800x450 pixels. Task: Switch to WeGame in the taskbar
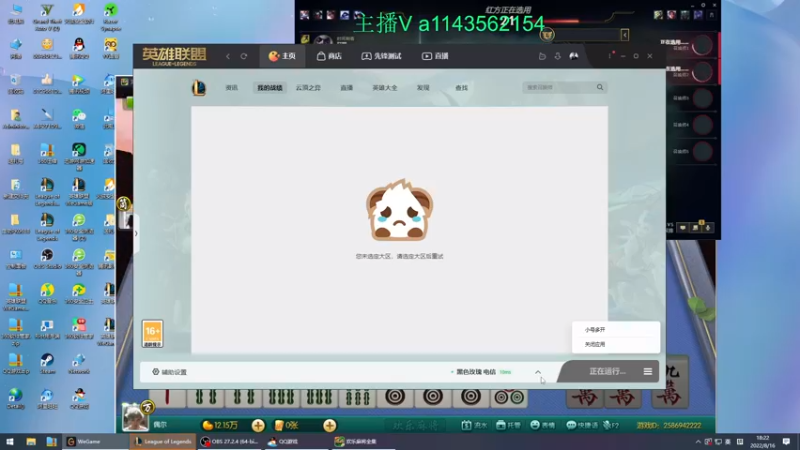click(x=94, y=442)
